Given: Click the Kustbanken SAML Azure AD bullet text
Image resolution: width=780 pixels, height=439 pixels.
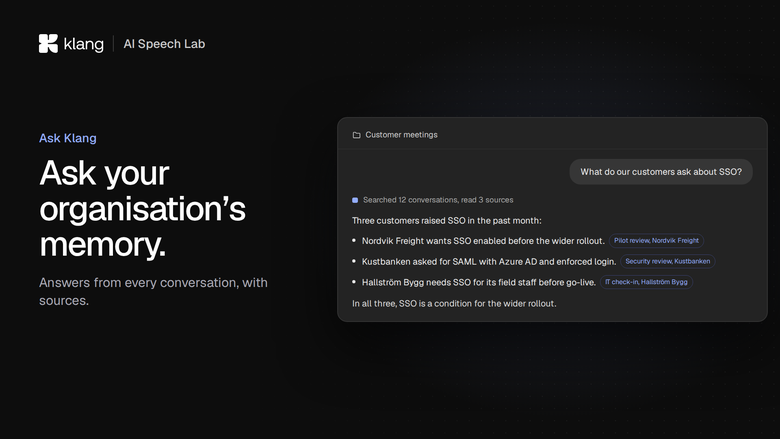Looking at the screenshot, I should coord(489,262).
